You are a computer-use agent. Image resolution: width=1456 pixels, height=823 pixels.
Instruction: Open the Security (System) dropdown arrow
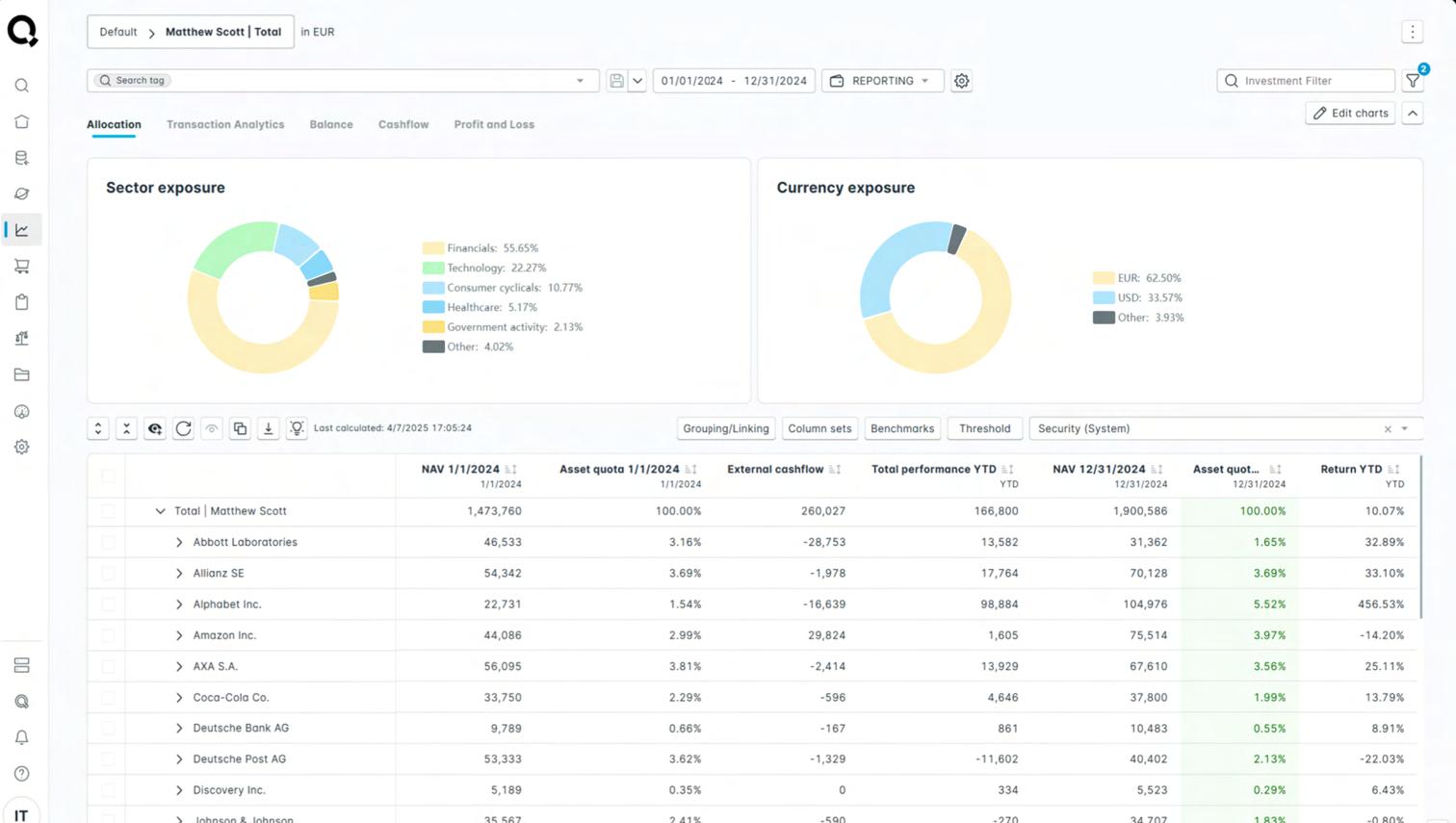(x=1405, y=428)
